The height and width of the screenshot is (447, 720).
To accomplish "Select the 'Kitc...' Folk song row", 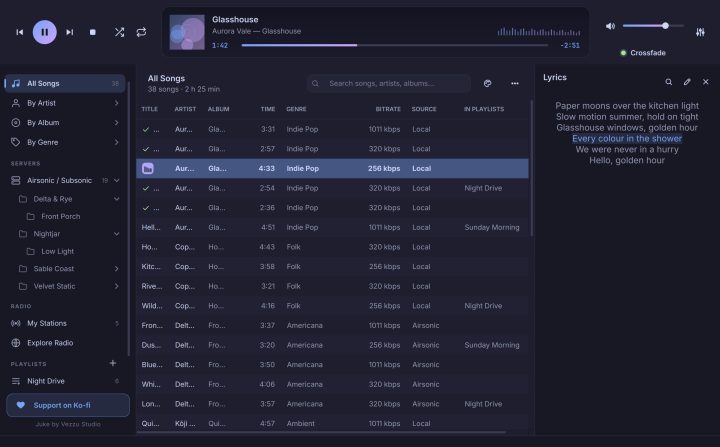I will pyautogui.click(x=332, y=266).
